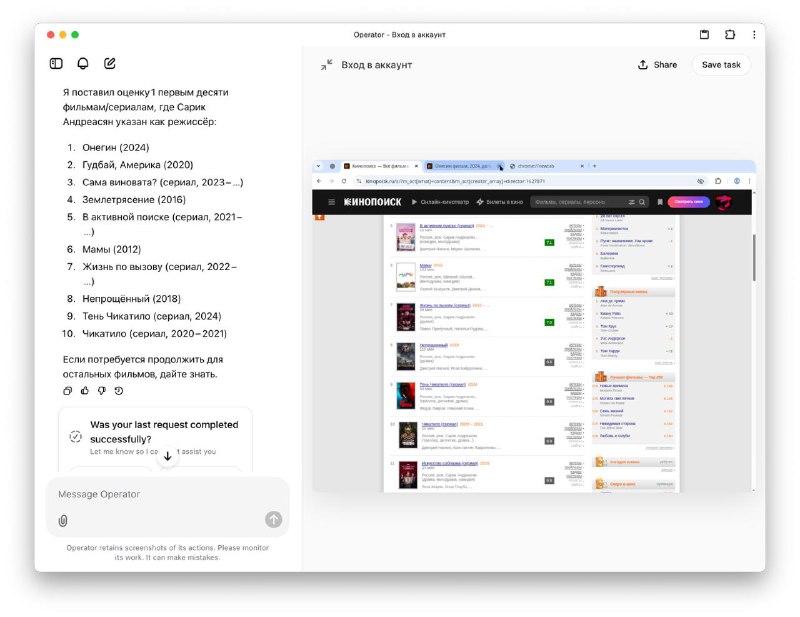Reload the Kinopoisk page

pos(344,181)
